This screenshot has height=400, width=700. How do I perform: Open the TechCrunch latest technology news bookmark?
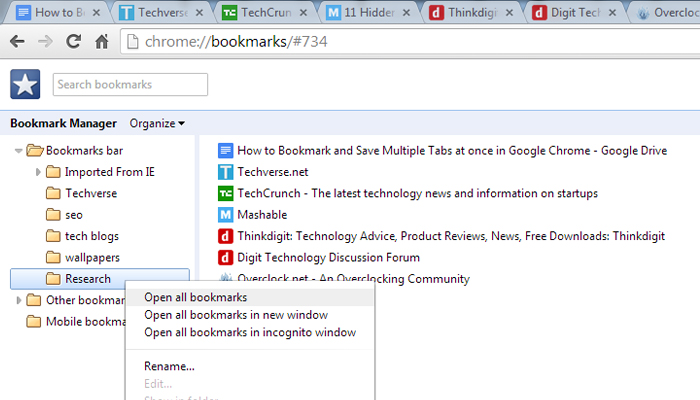pos(417,193)
